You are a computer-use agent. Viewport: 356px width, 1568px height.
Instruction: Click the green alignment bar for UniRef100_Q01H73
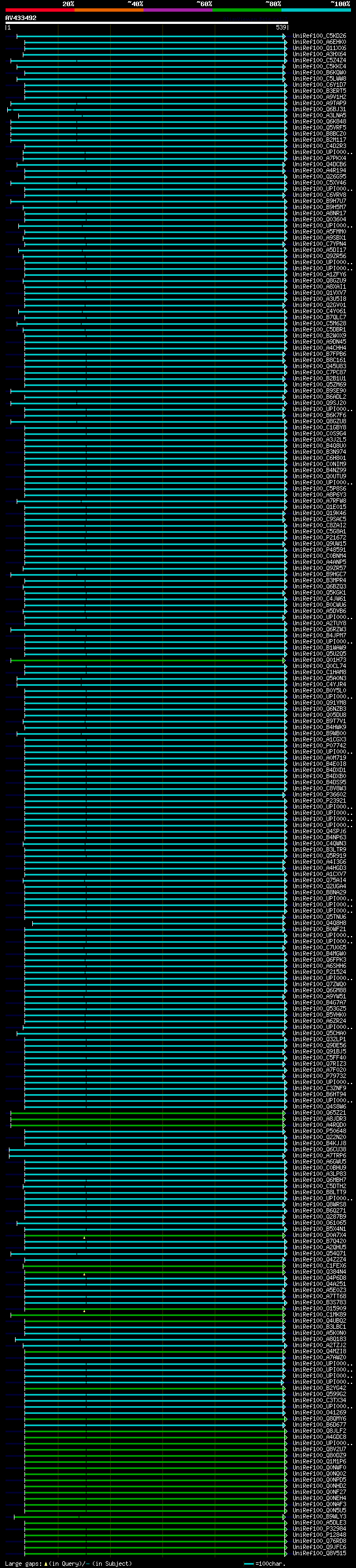[x=148, y=660]
